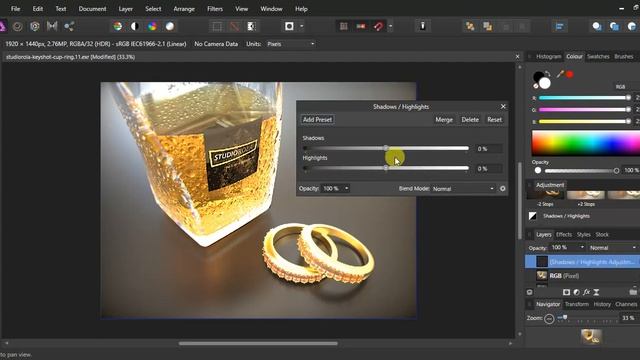Image resolution: width=640 pixels, height=360 pixels.
Task: Click Reset in Shadows / Highlights
Action: pyautogui.click(x=494, y=120)
